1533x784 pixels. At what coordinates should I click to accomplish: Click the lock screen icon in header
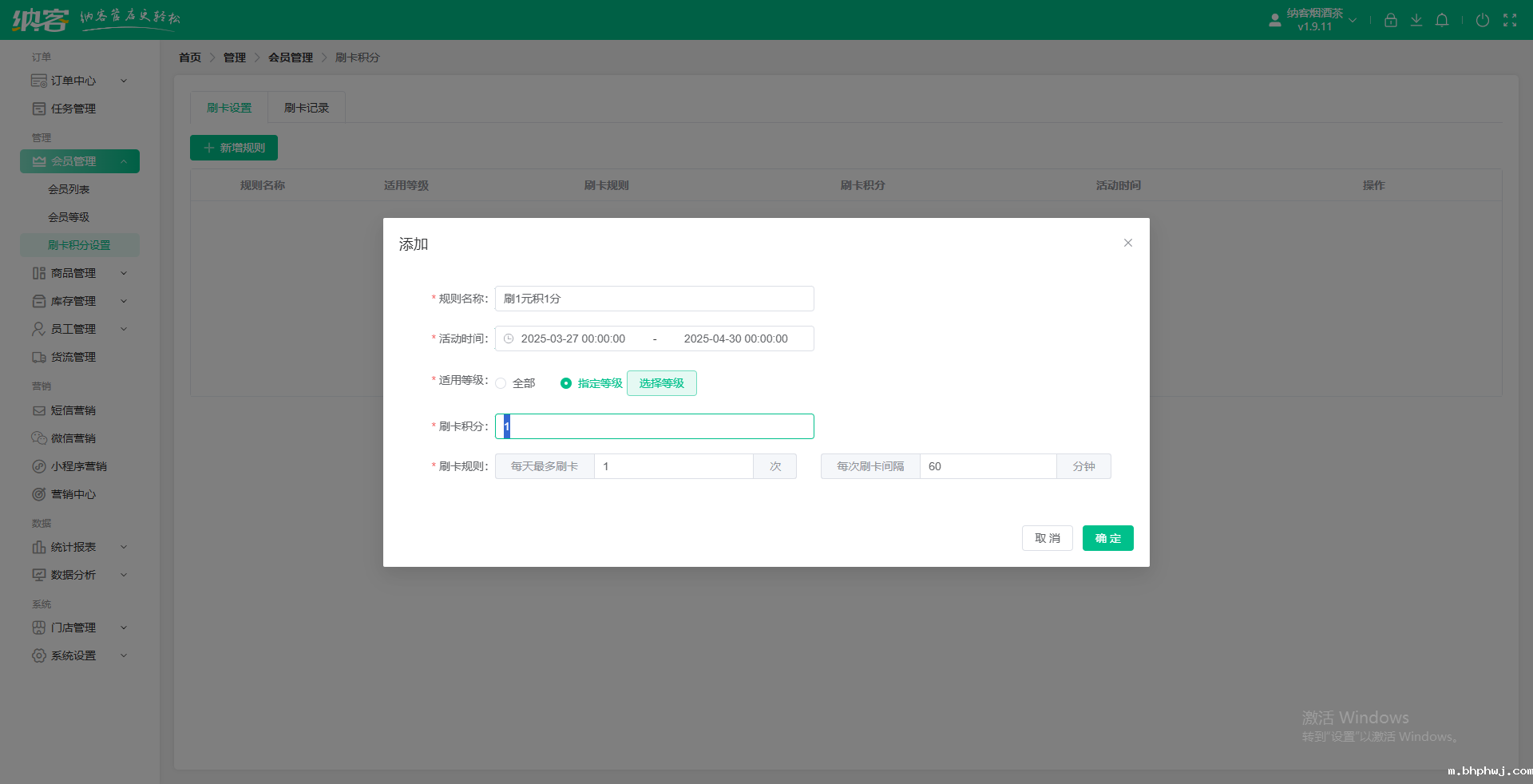pos(1391,20)
